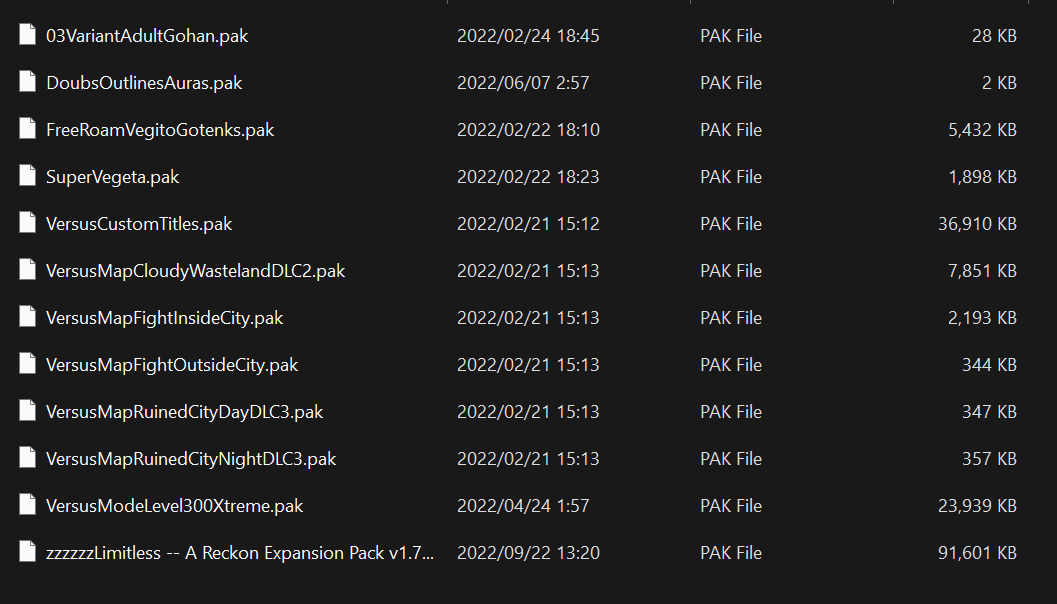
Task: Click the 2022/09/22 13:20 modified date
Action: (x=528, y=553)
